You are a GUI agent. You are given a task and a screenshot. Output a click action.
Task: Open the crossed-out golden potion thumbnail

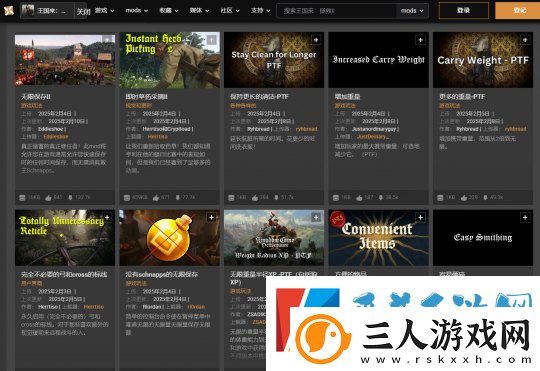click(169, 238)
